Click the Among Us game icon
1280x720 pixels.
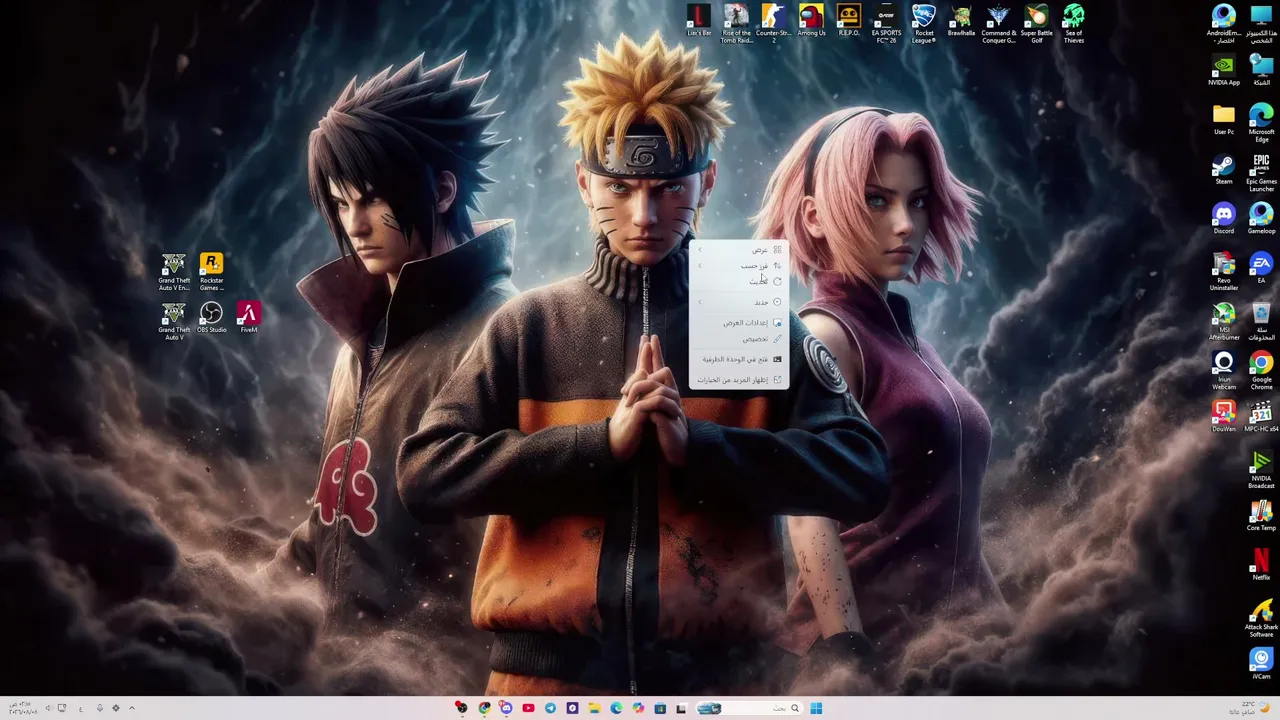click(x=811, y=22)
